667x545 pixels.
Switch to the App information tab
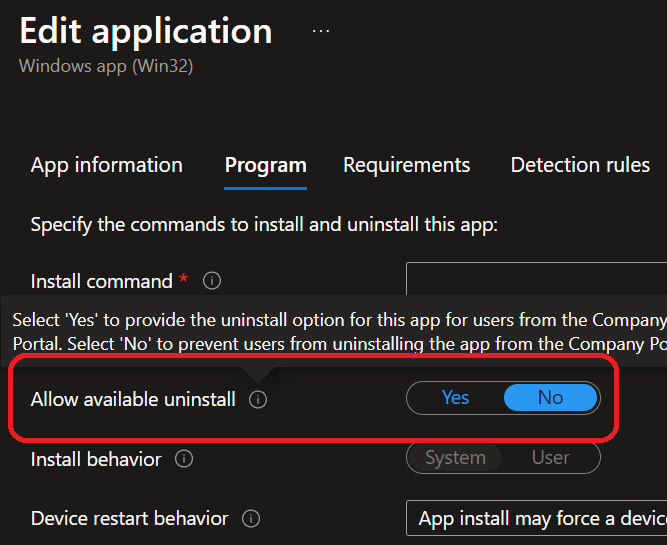click(107, 165)
